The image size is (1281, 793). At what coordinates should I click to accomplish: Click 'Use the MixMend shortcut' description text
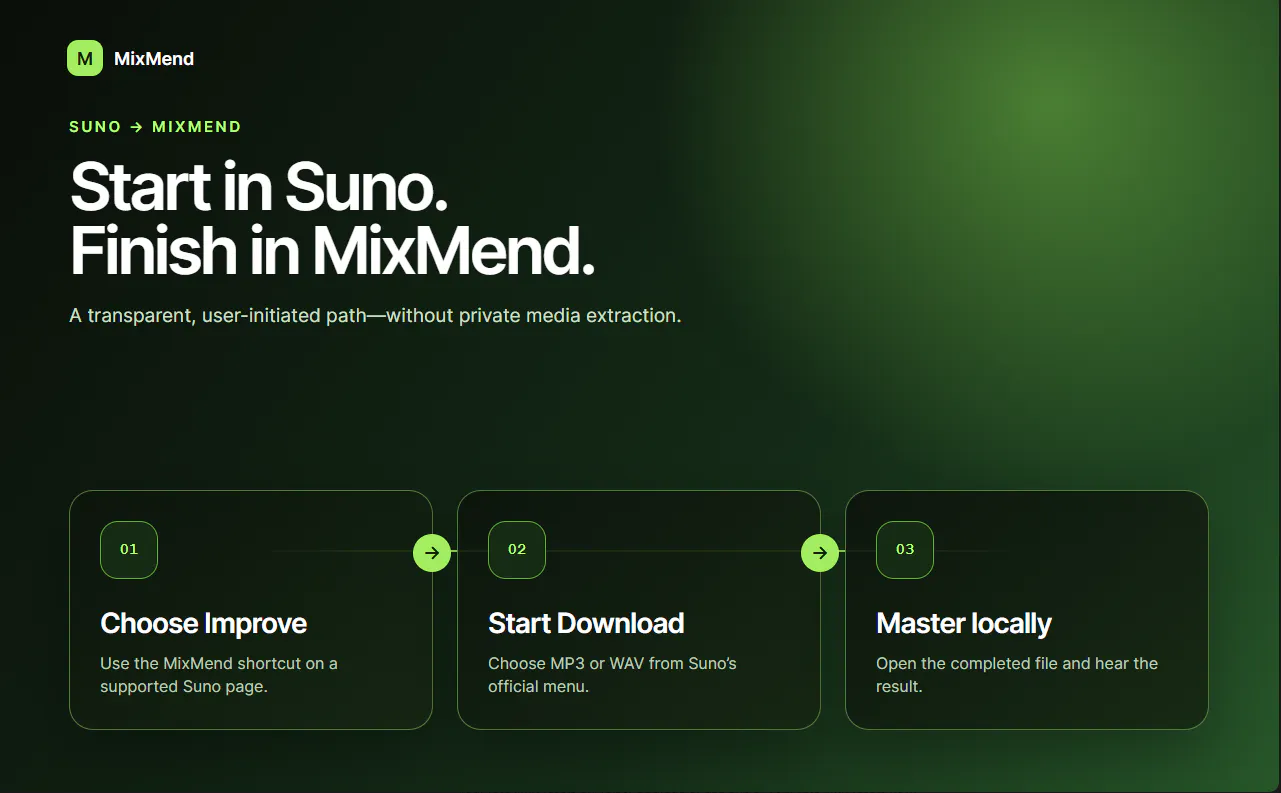click(x=219, y=675)
